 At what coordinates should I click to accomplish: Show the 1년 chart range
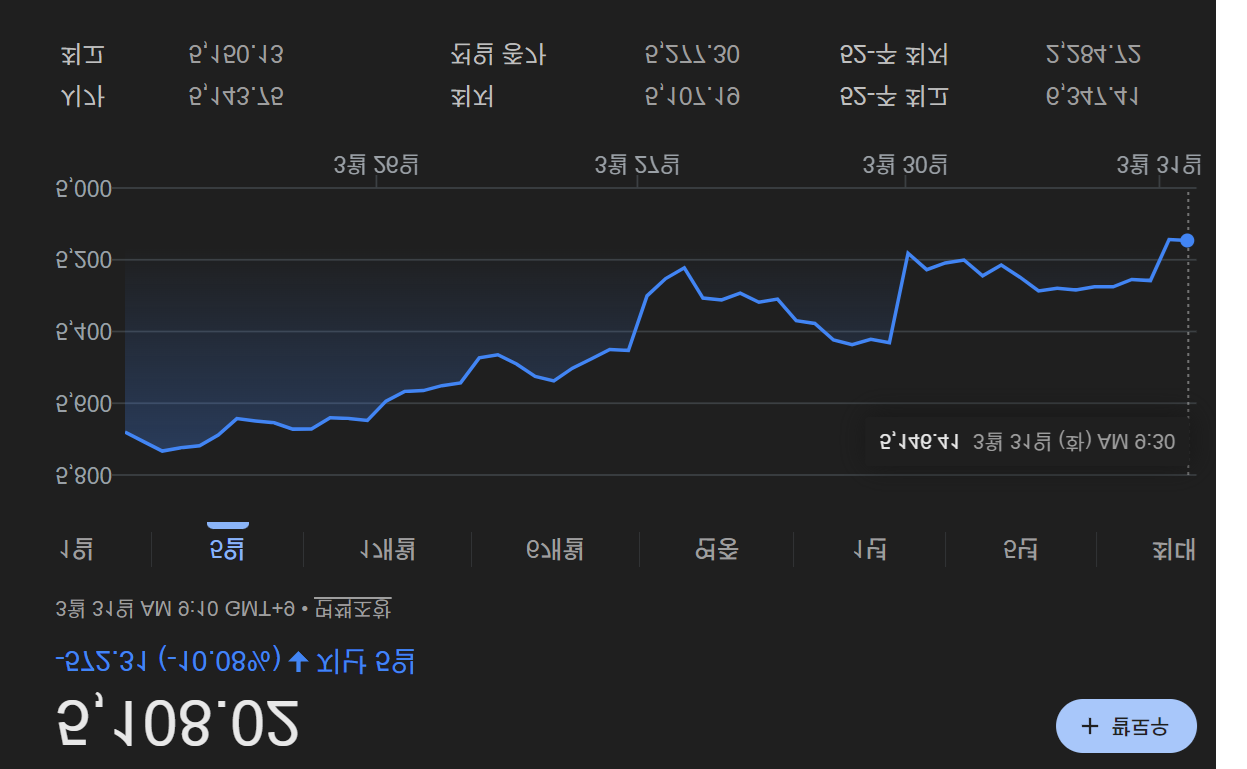pyautogui.click(x=869, y=549)
